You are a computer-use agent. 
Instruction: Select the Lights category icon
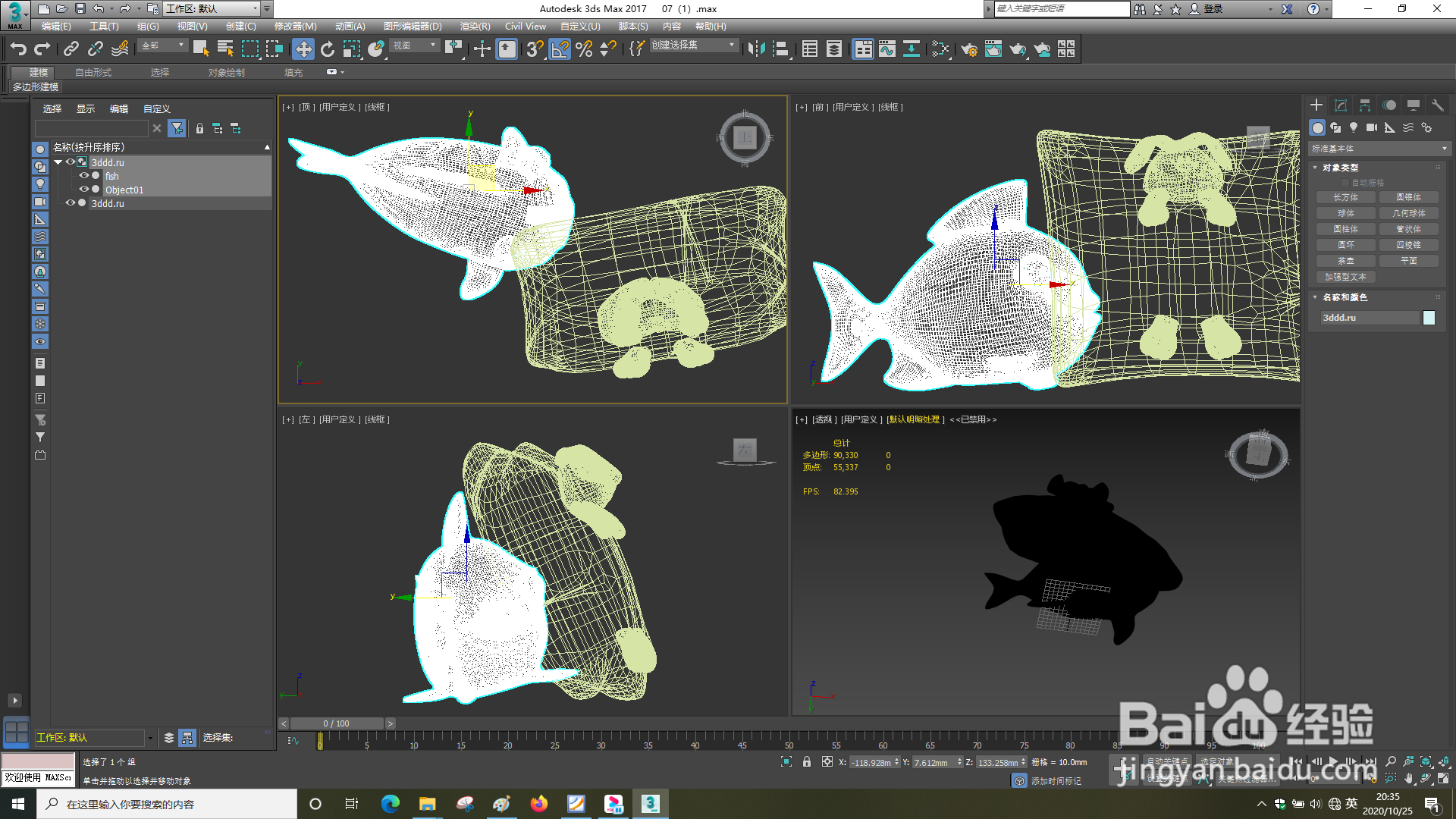pos(1354,127)
